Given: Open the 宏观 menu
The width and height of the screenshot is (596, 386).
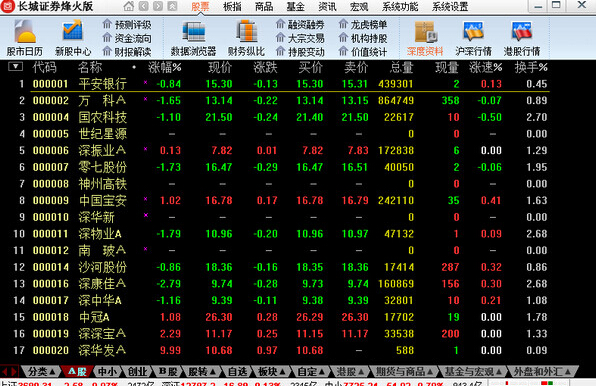Looking at the screenshot, I should (x=359, y=6).
